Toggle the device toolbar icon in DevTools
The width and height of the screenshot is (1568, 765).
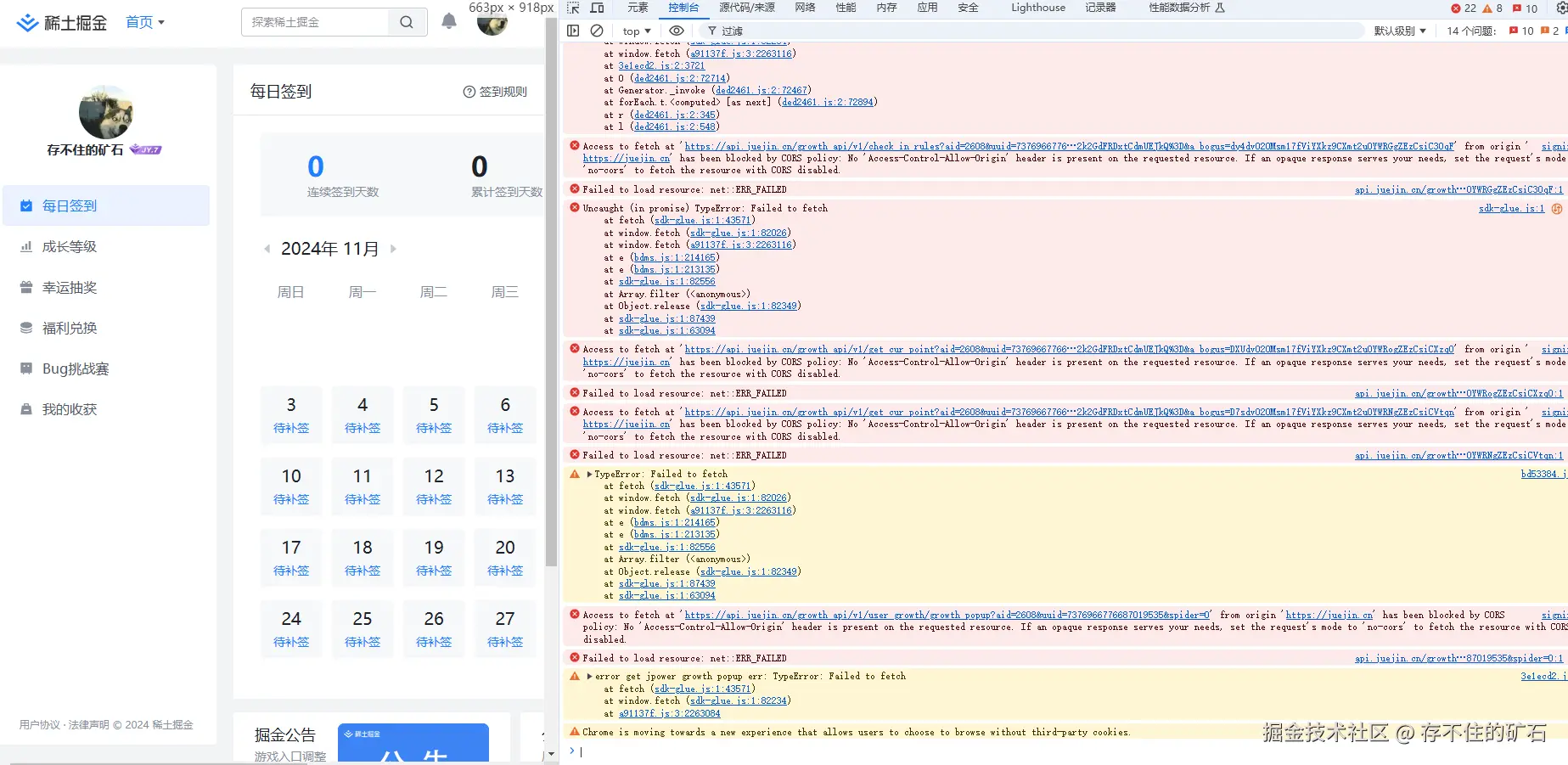[x=598, y=8]
